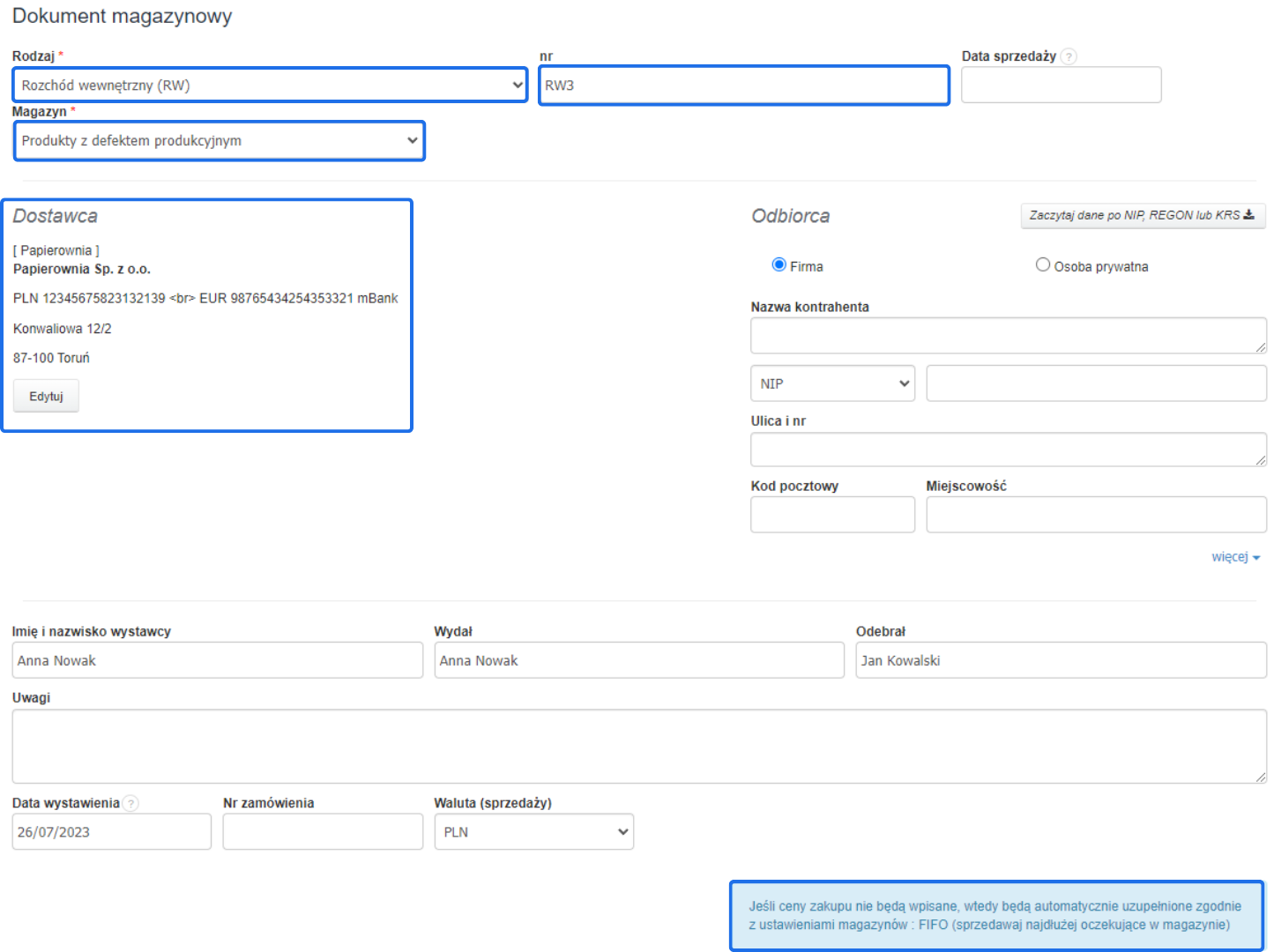Open the Waluta currency dropdown
Screen dimensions: 1274x952
533,832
